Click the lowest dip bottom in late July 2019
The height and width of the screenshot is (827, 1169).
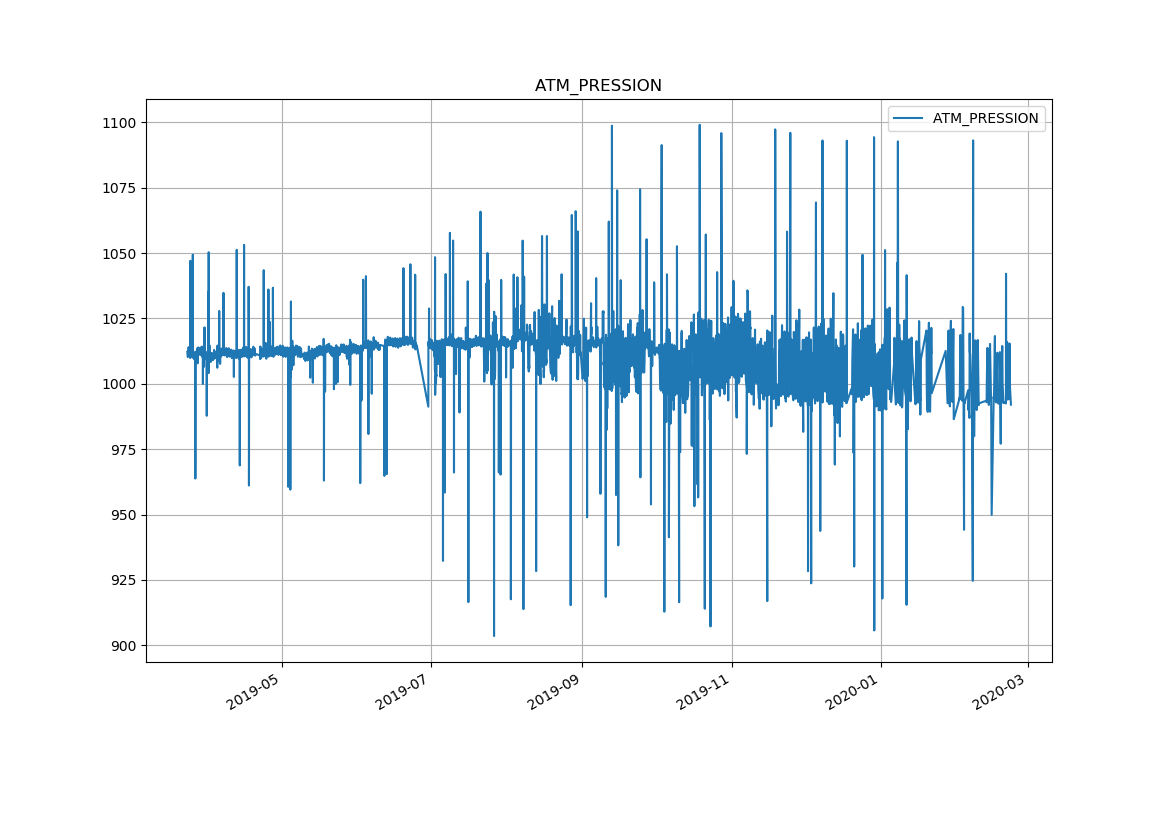pos(493,634)
